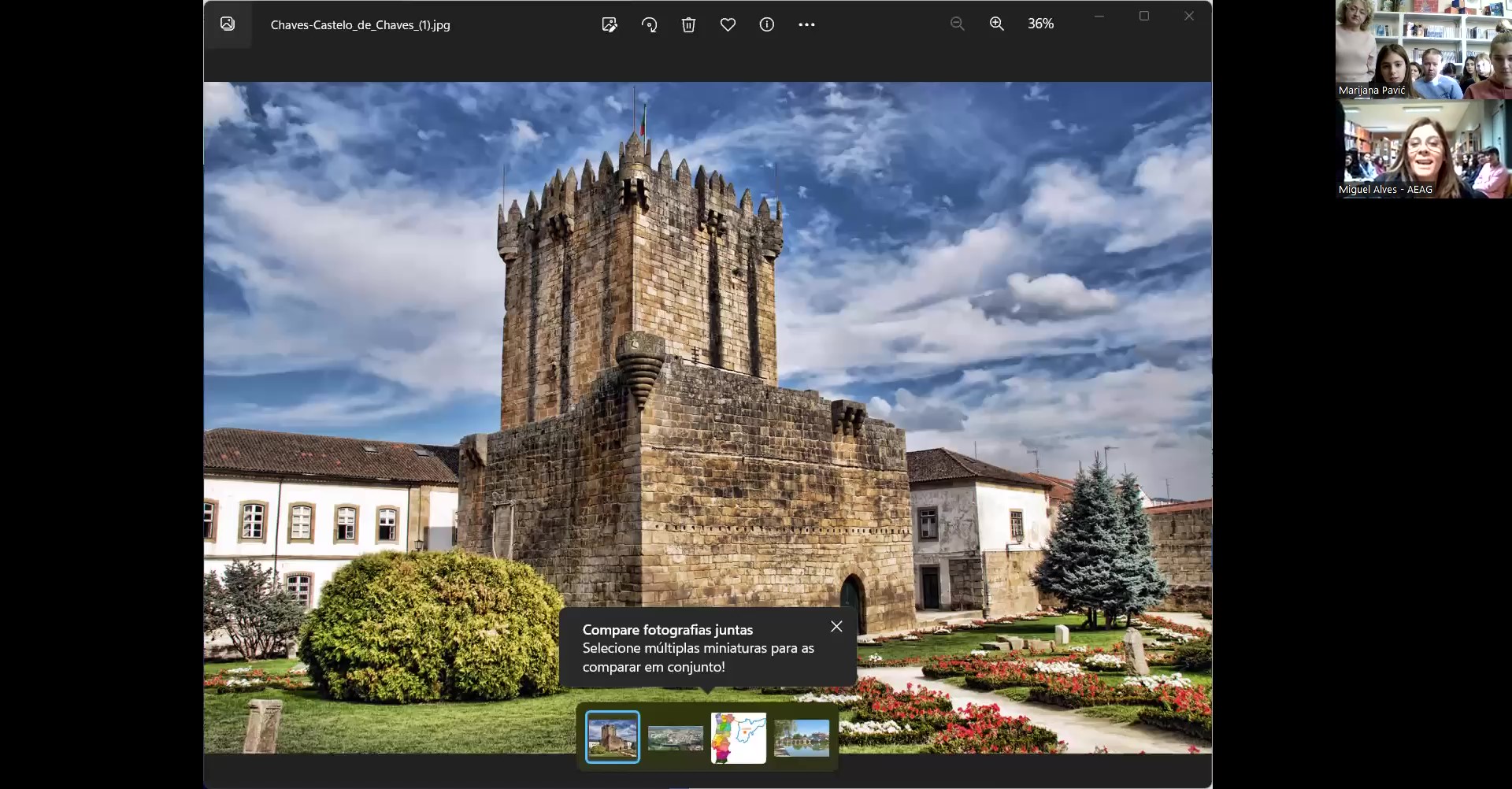Open the three-dot More options menu
Screen dimensions: 1512x789
806,24
